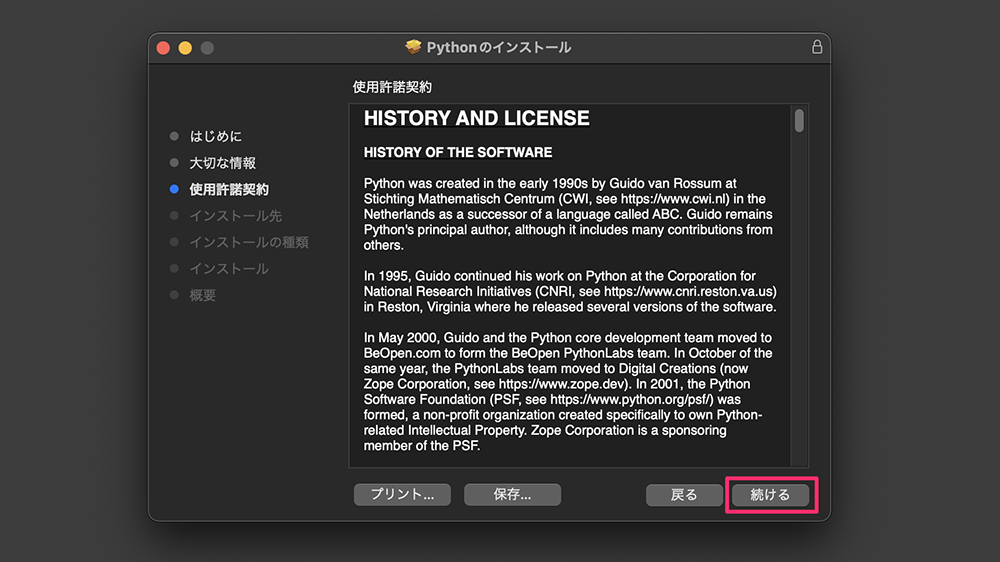Select the 使用許諾契約 step in sidebar
The height and width of the screenshot is (562, 1000).
[229, 189]
